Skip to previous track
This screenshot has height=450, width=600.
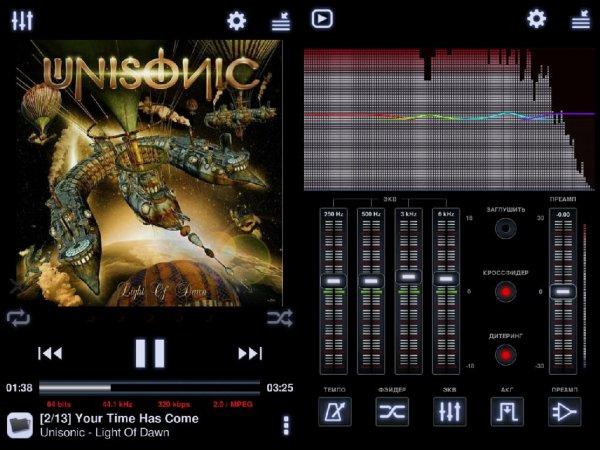coord(50,353)
